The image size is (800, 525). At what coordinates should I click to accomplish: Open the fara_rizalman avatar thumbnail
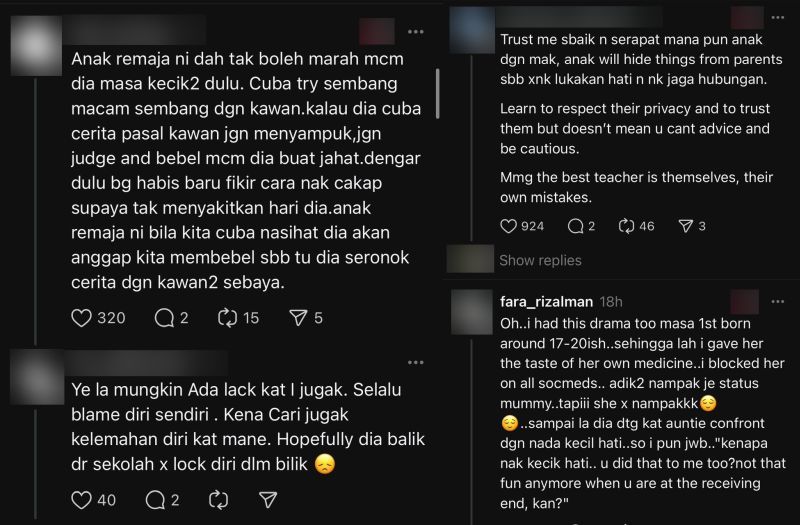tap(472, 311)
